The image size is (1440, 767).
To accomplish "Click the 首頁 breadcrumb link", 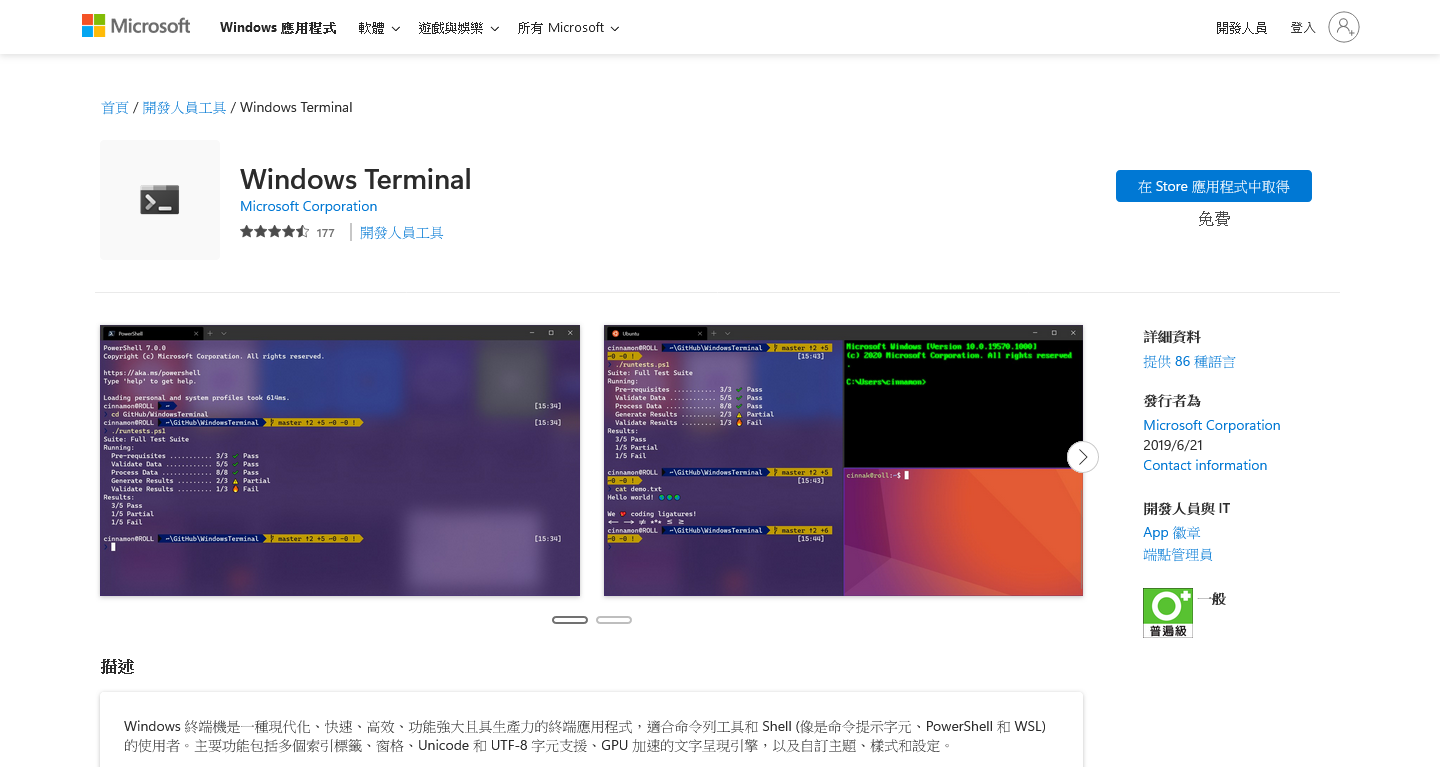I will [115, 107].
